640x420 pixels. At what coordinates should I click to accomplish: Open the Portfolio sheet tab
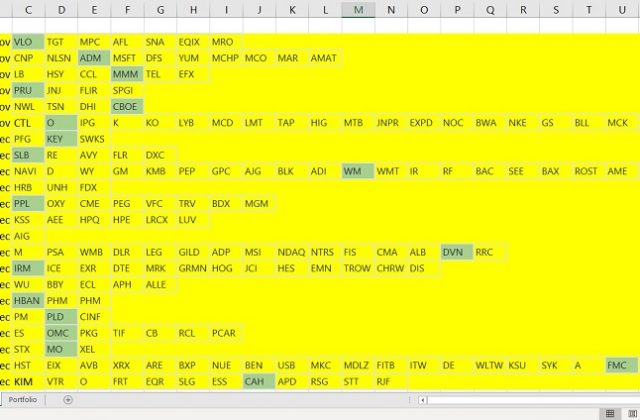(24, 400)
